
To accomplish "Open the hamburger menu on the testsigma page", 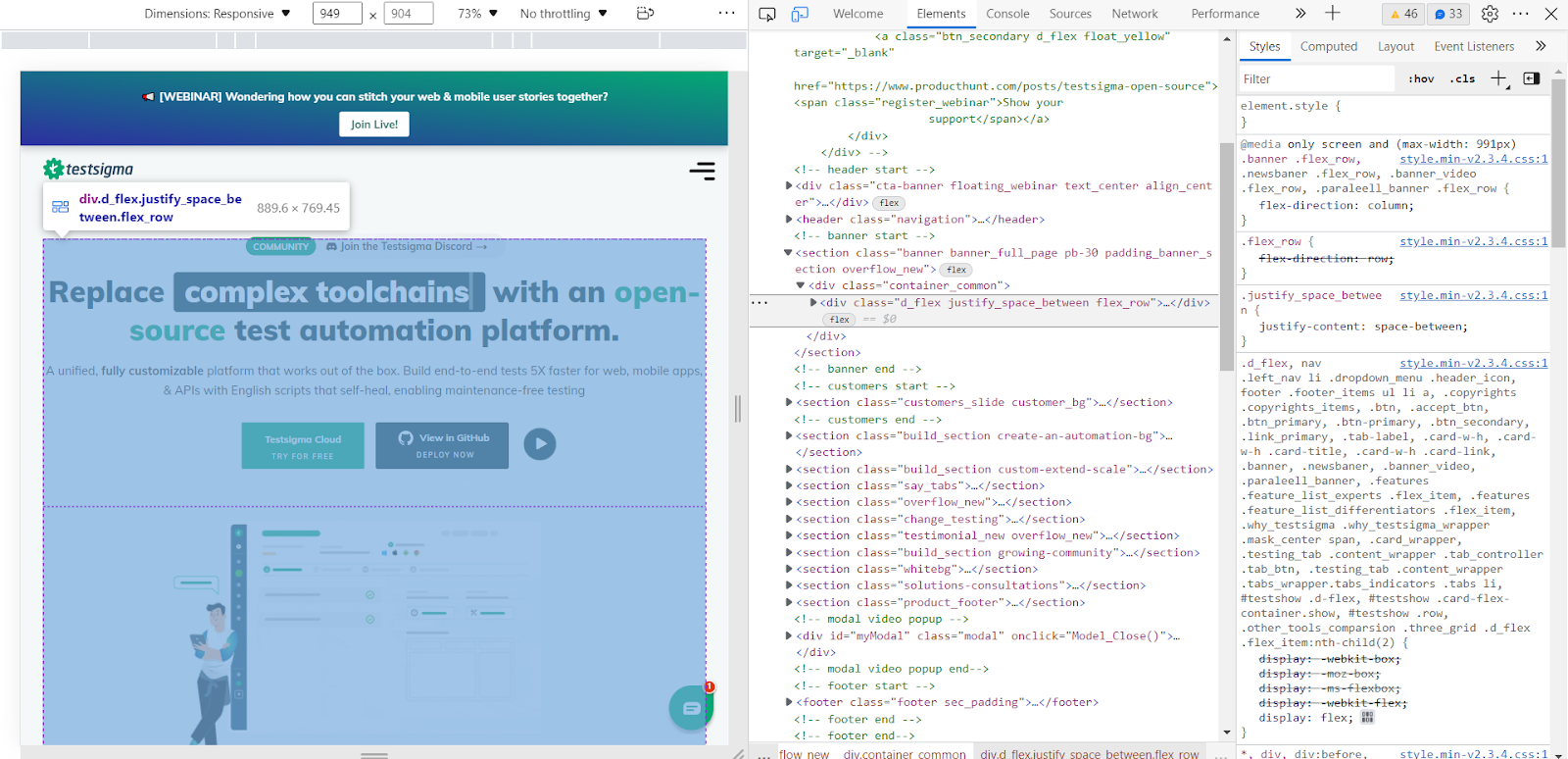I will [x=702, y=172].
